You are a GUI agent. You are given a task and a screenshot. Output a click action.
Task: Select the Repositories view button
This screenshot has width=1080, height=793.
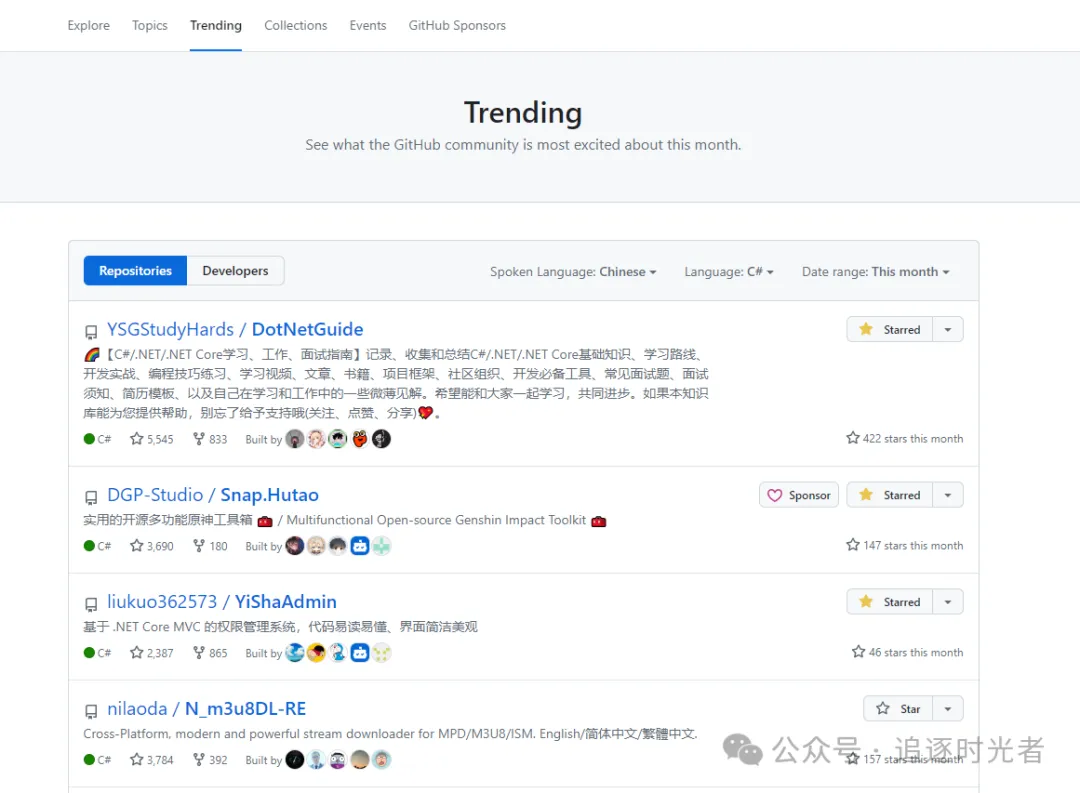[x=135, y=271]
